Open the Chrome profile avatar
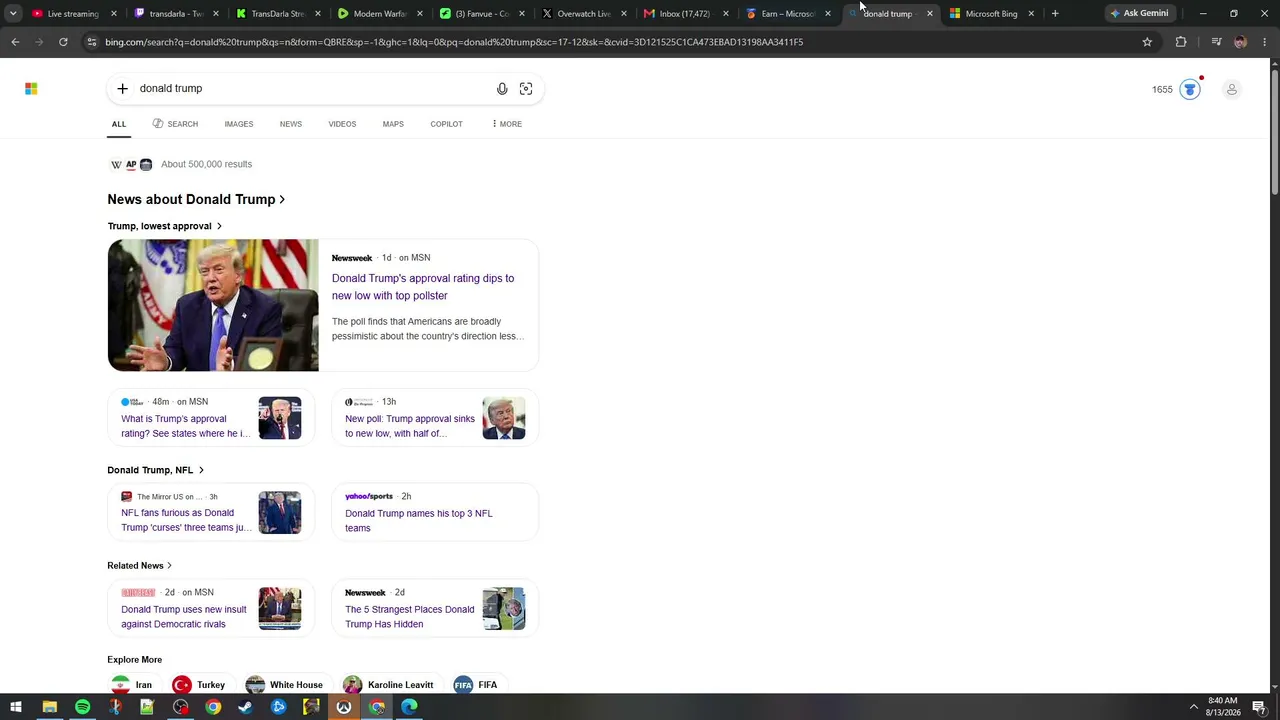The height and width of the screenshot is (720, 1280). coord(1240,42)
